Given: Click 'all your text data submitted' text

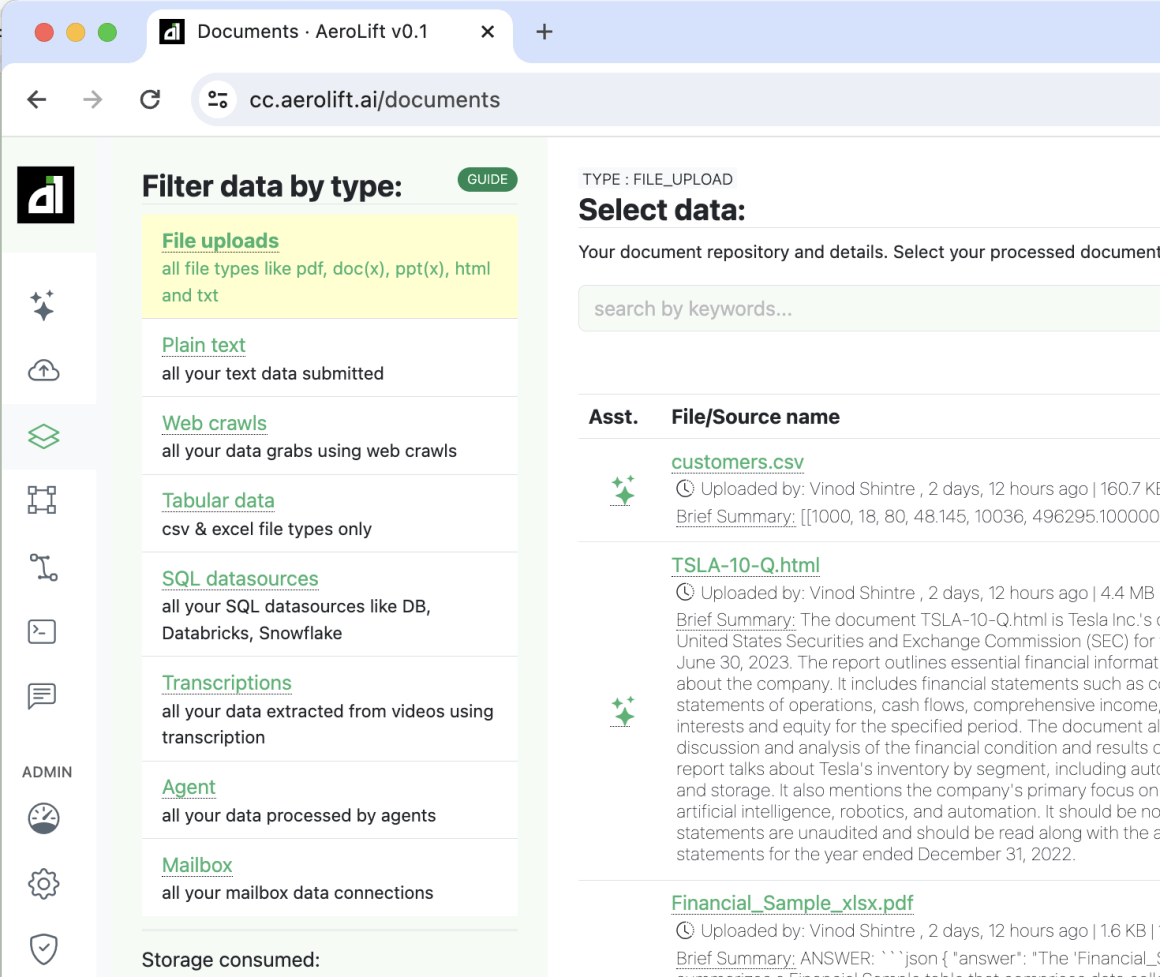Looking at the screenshot, I should pos(273,373).
